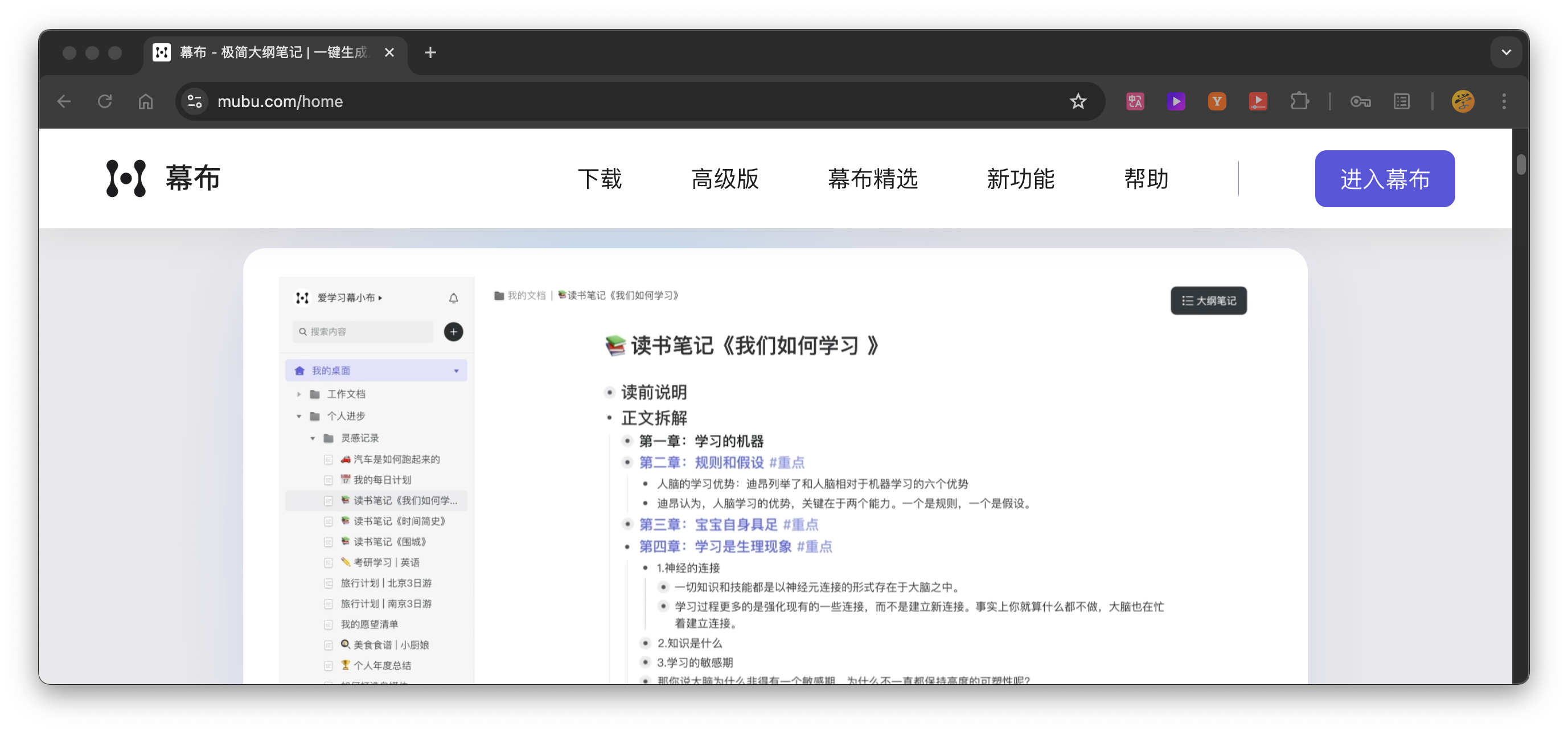Open the 我的桌面 dropdown arrow
Screen dimensions: 1568x732
click(455, 370)
